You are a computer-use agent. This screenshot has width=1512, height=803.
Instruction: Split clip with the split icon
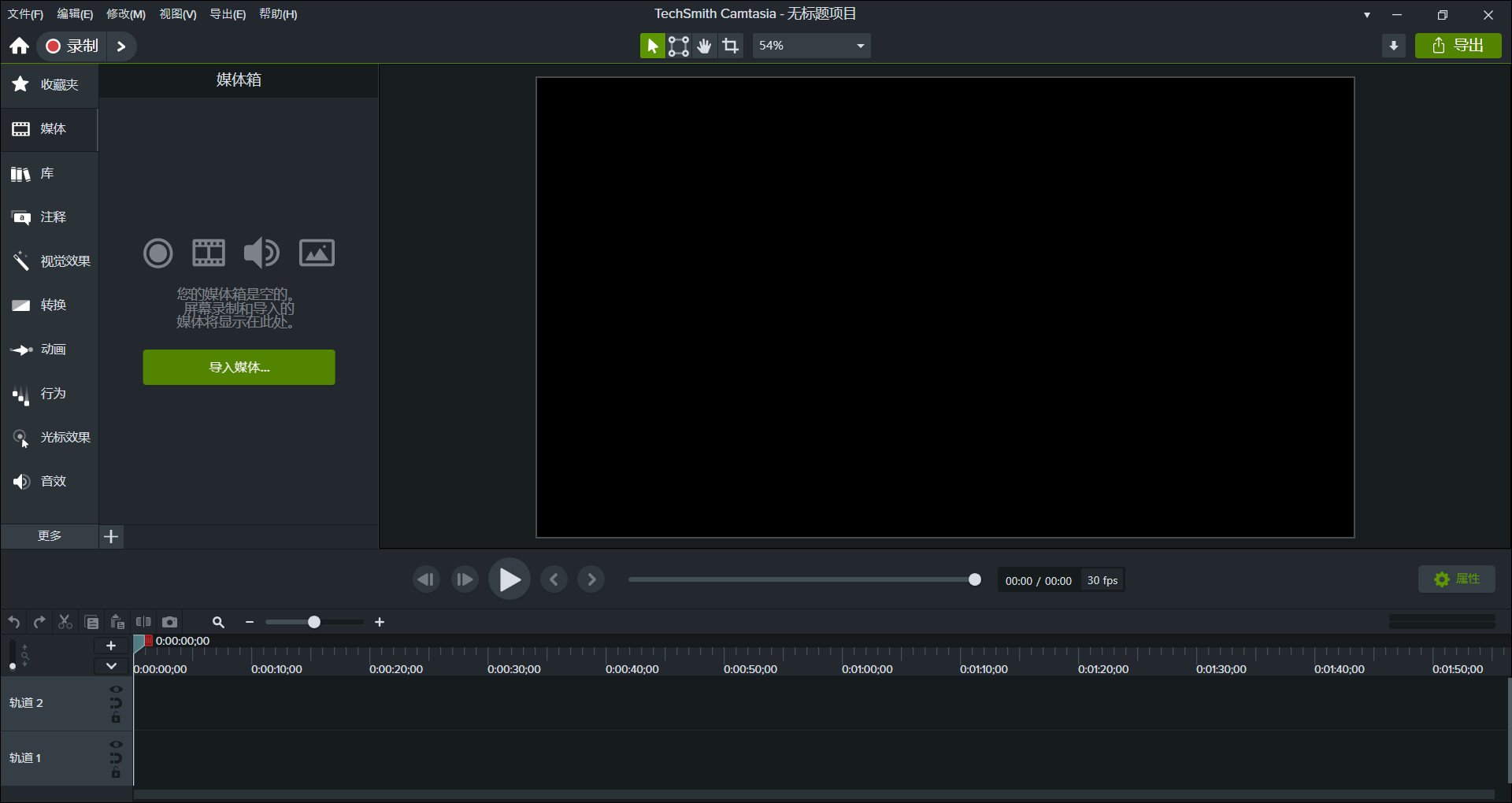coord(143,622)
